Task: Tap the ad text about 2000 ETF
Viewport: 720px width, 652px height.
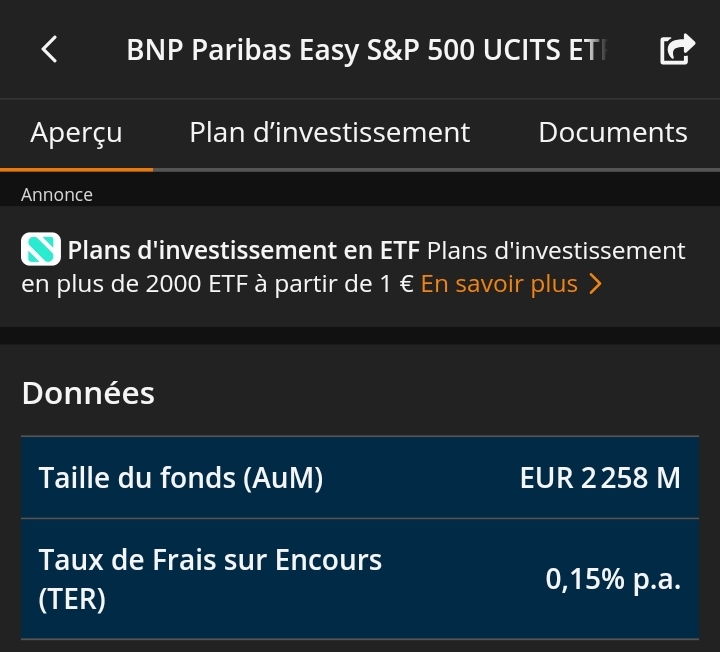Action: coord(354,267)
